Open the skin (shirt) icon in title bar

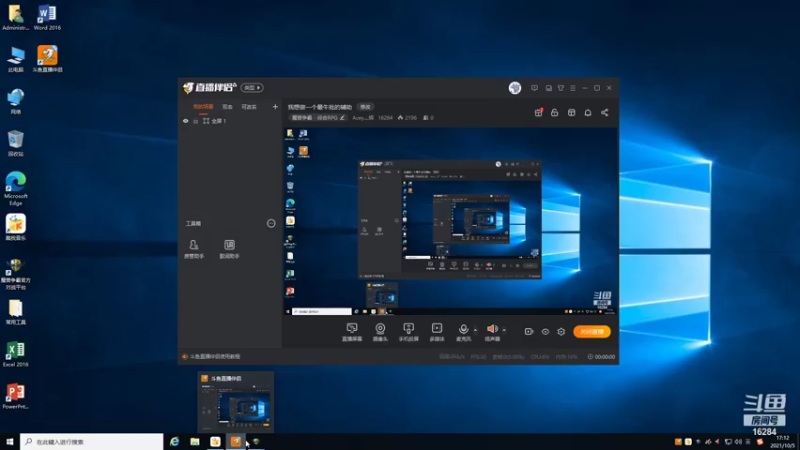point(561,88)
